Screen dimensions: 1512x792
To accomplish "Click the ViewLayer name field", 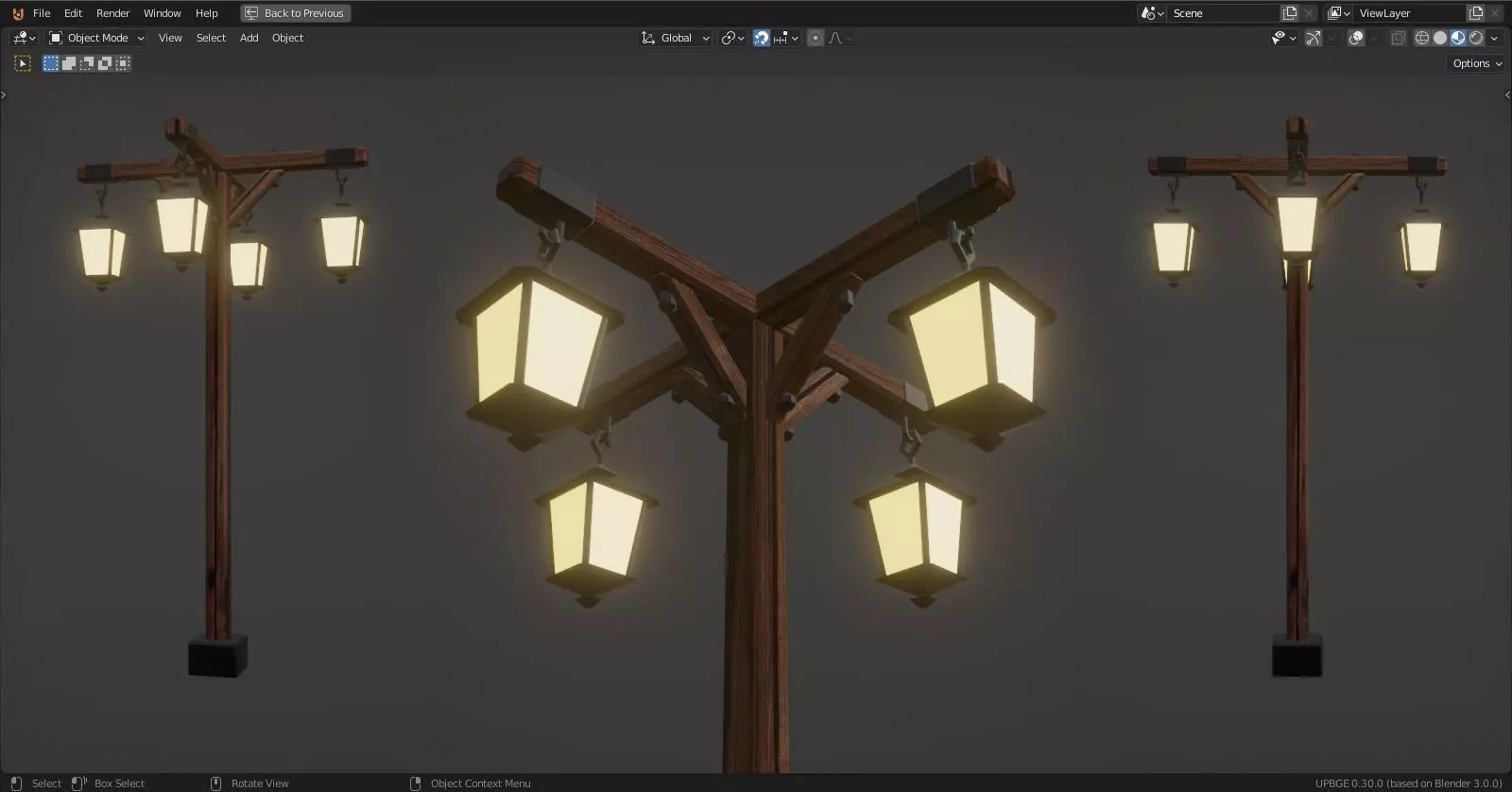I will pyautogui.click(x=1409, y=13).
